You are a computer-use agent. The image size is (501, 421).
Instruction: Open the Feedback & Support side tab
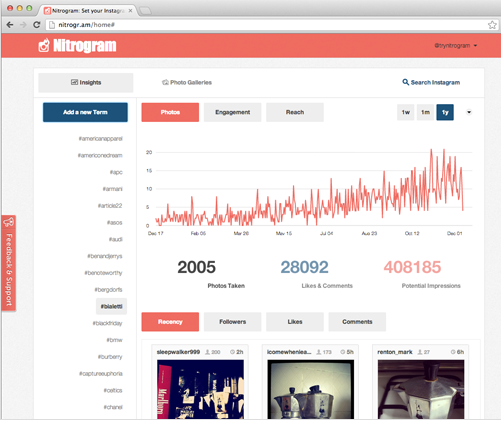[9, 263]
